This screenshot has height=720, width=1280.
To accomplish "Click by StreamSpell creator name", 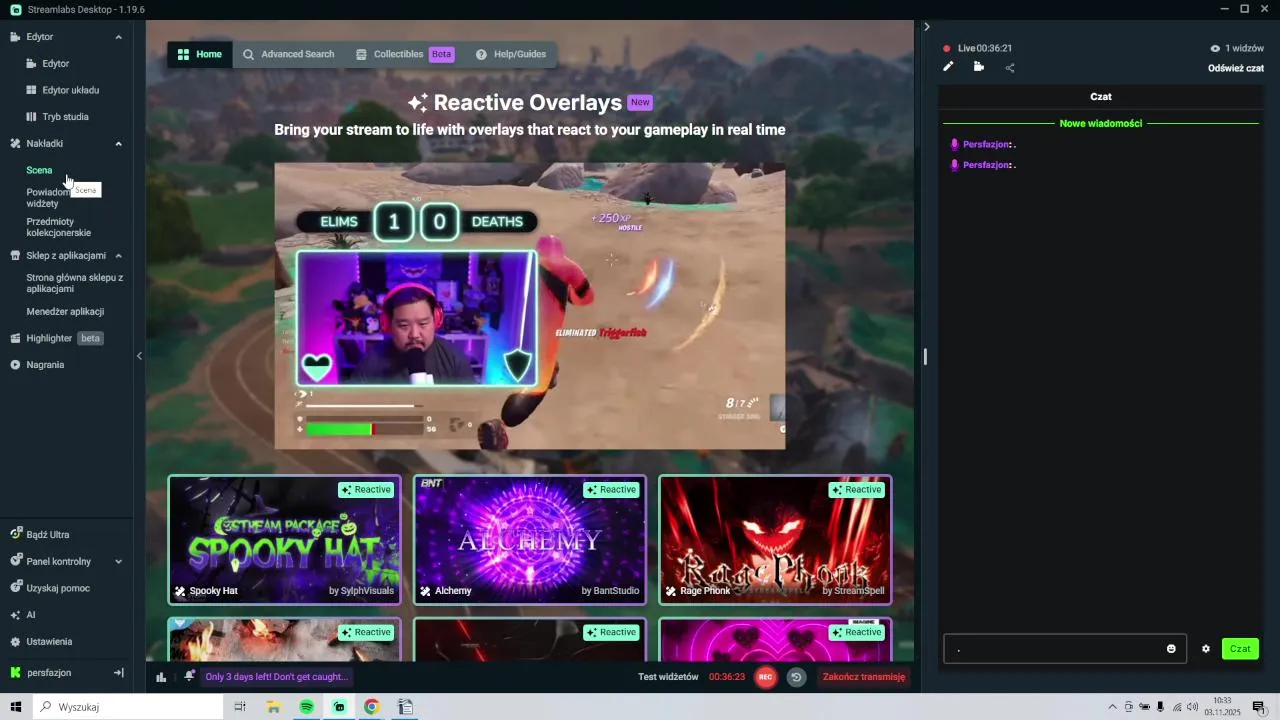I will 853,591.
